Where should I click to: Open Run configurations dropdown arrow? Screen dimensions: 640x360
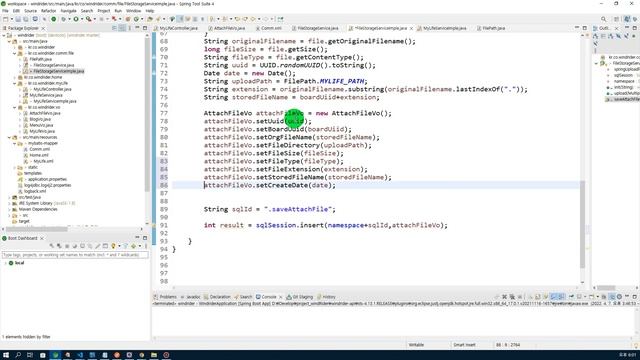(x=81, y=19)
